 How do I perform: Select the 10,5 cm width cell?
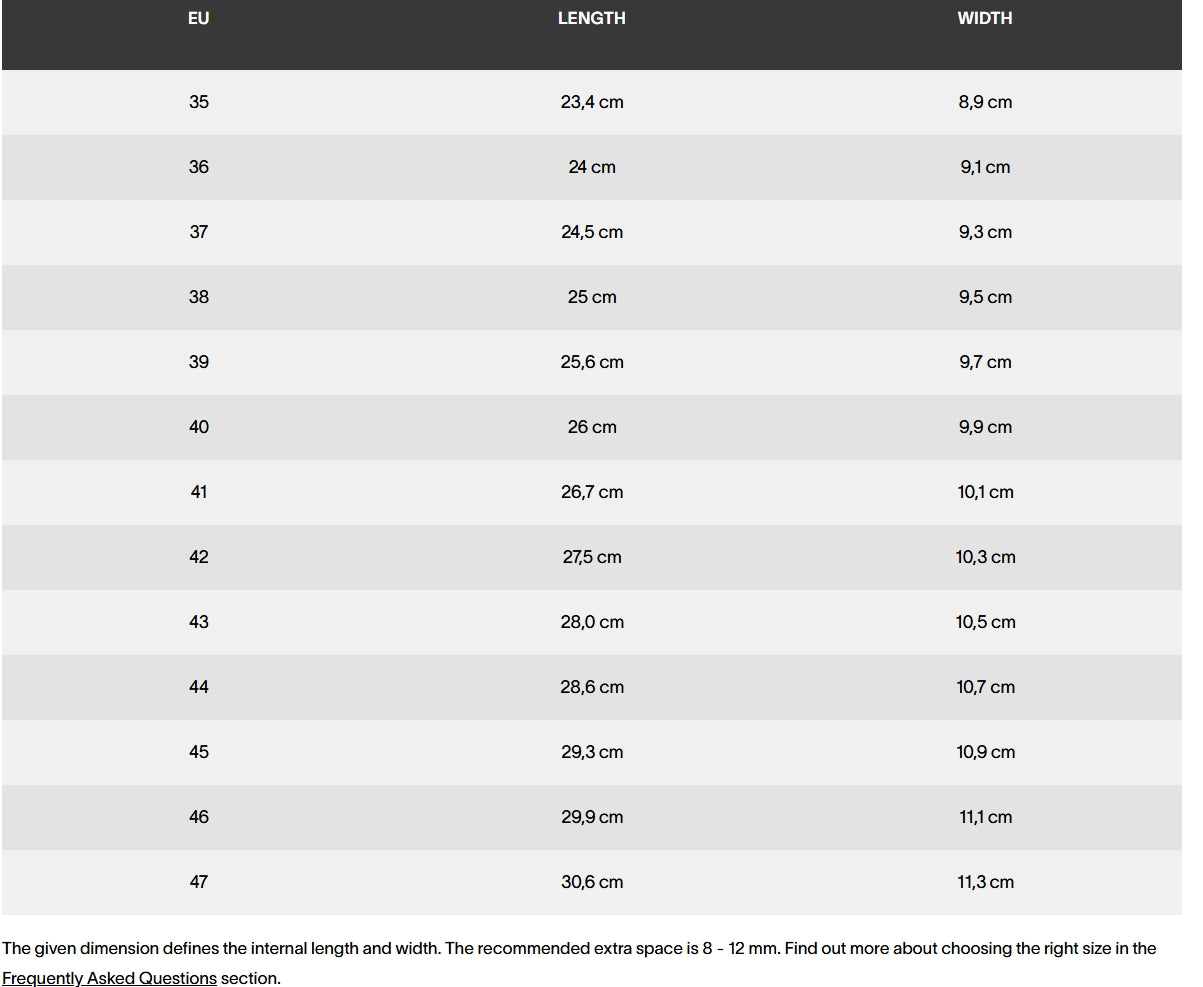coord(985,622)
